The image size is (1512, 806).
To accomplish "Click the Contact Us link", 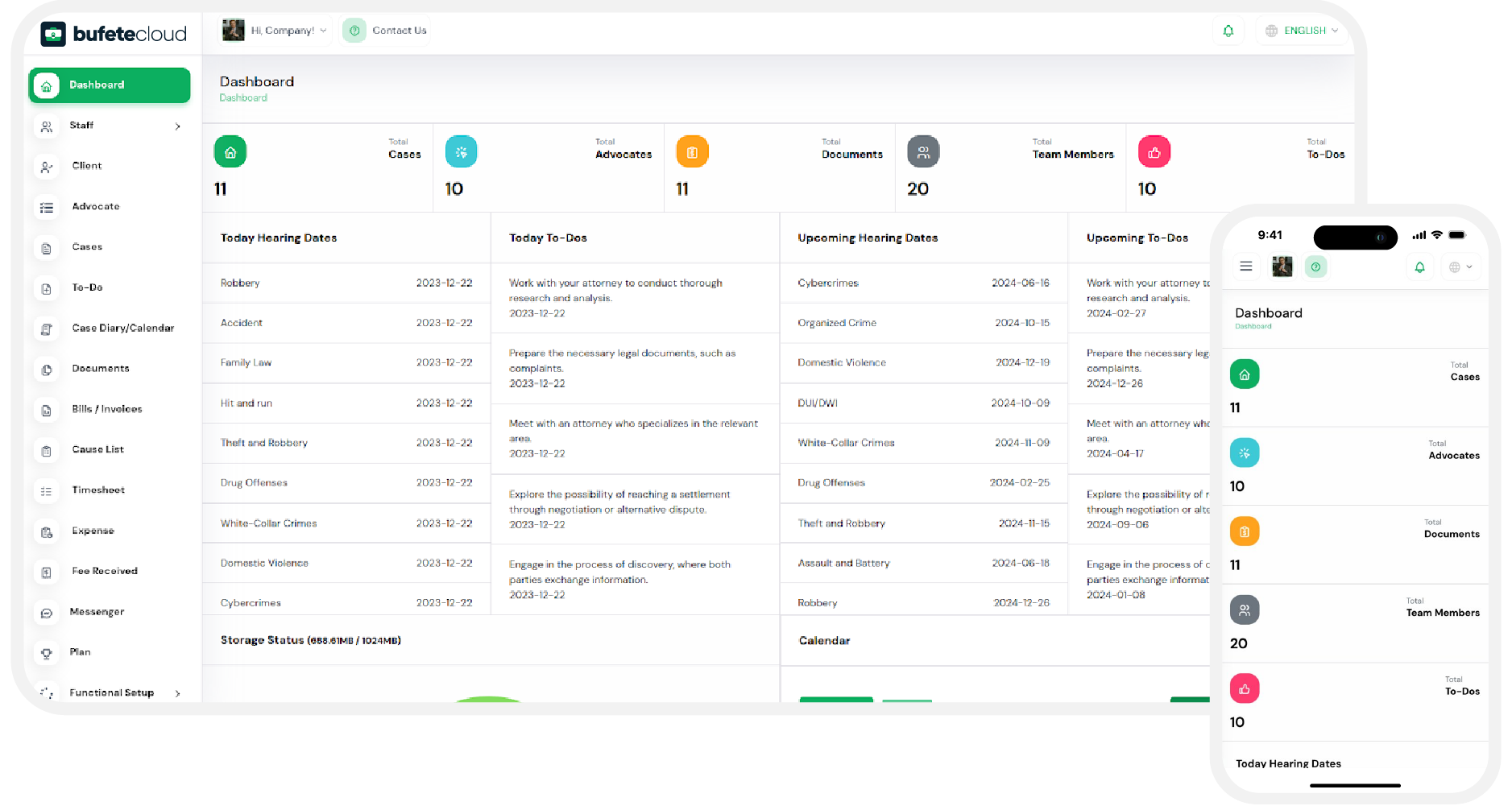I will tap(400, 31).
